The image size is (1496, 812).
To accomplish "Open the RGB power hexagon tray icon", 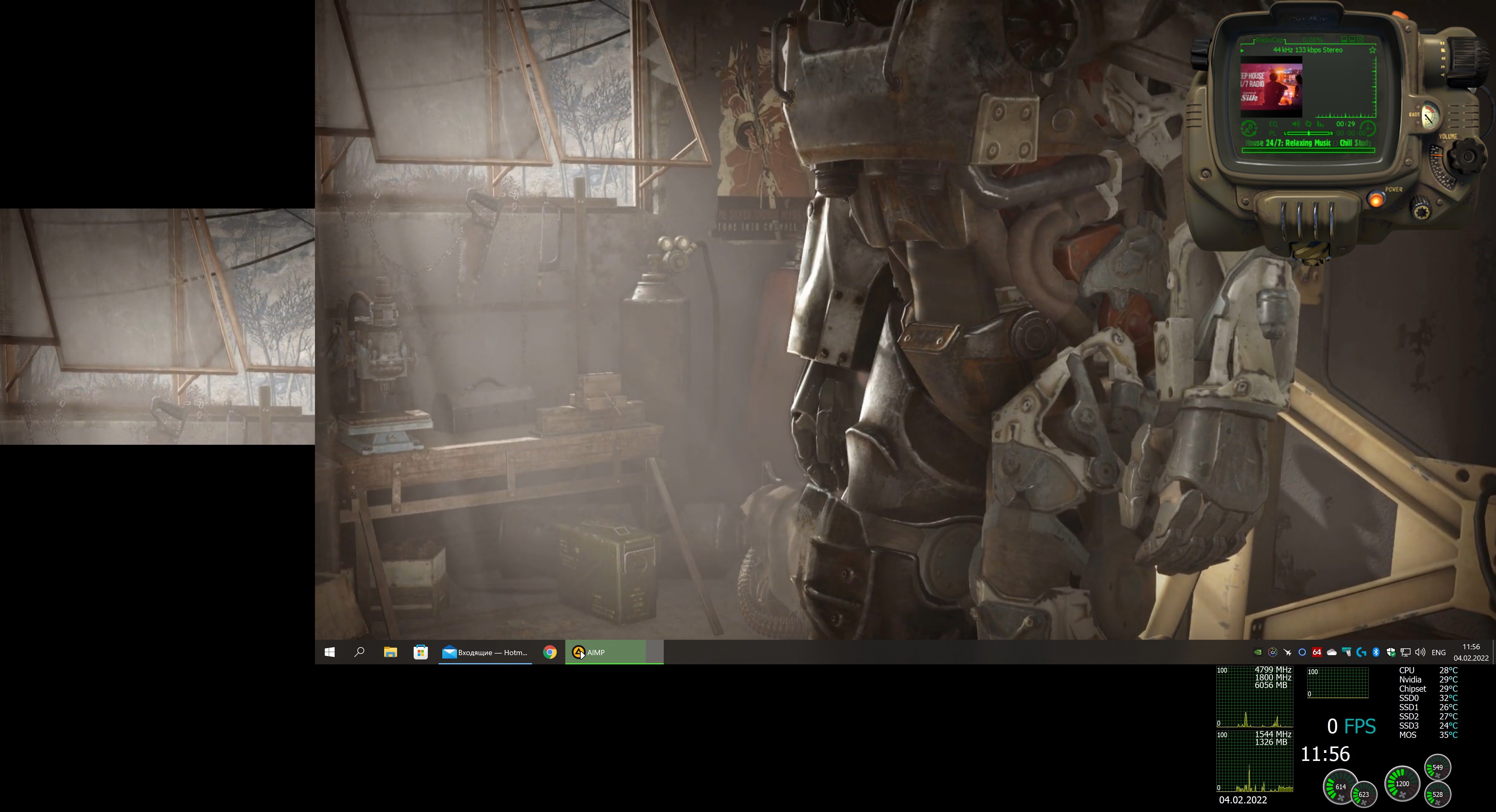I will pyautogui.click(x=1272, y=652).
